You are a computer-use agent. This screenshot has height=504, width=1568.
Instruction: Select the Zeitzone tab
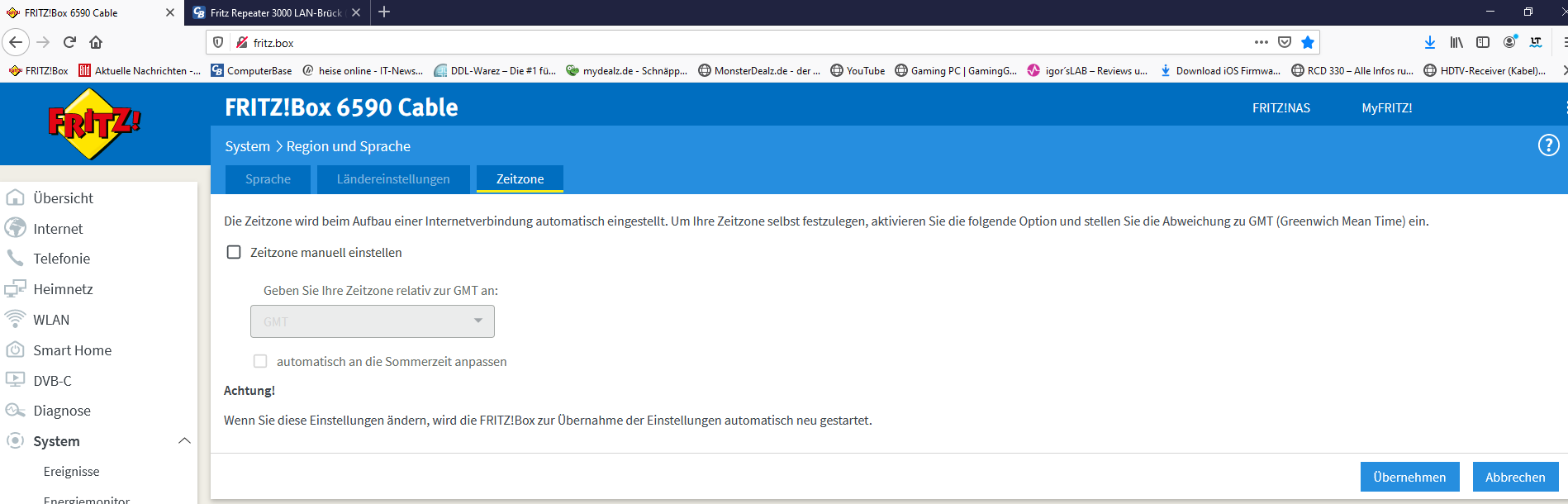pos(520,179)
